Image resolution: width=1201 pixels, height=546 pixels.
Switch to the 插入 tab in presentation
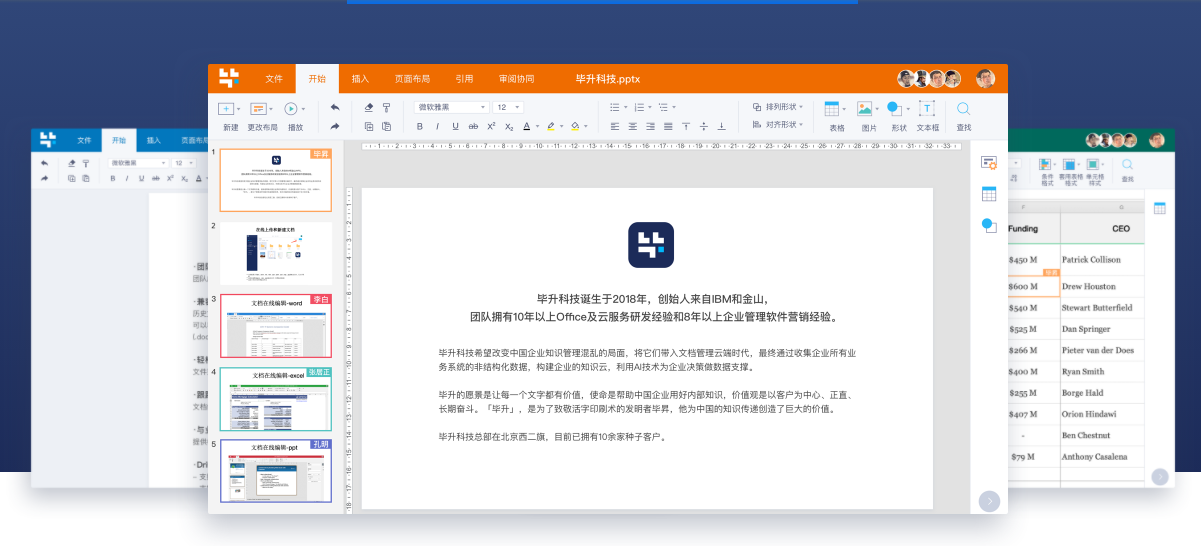click(x=361, y=79)
